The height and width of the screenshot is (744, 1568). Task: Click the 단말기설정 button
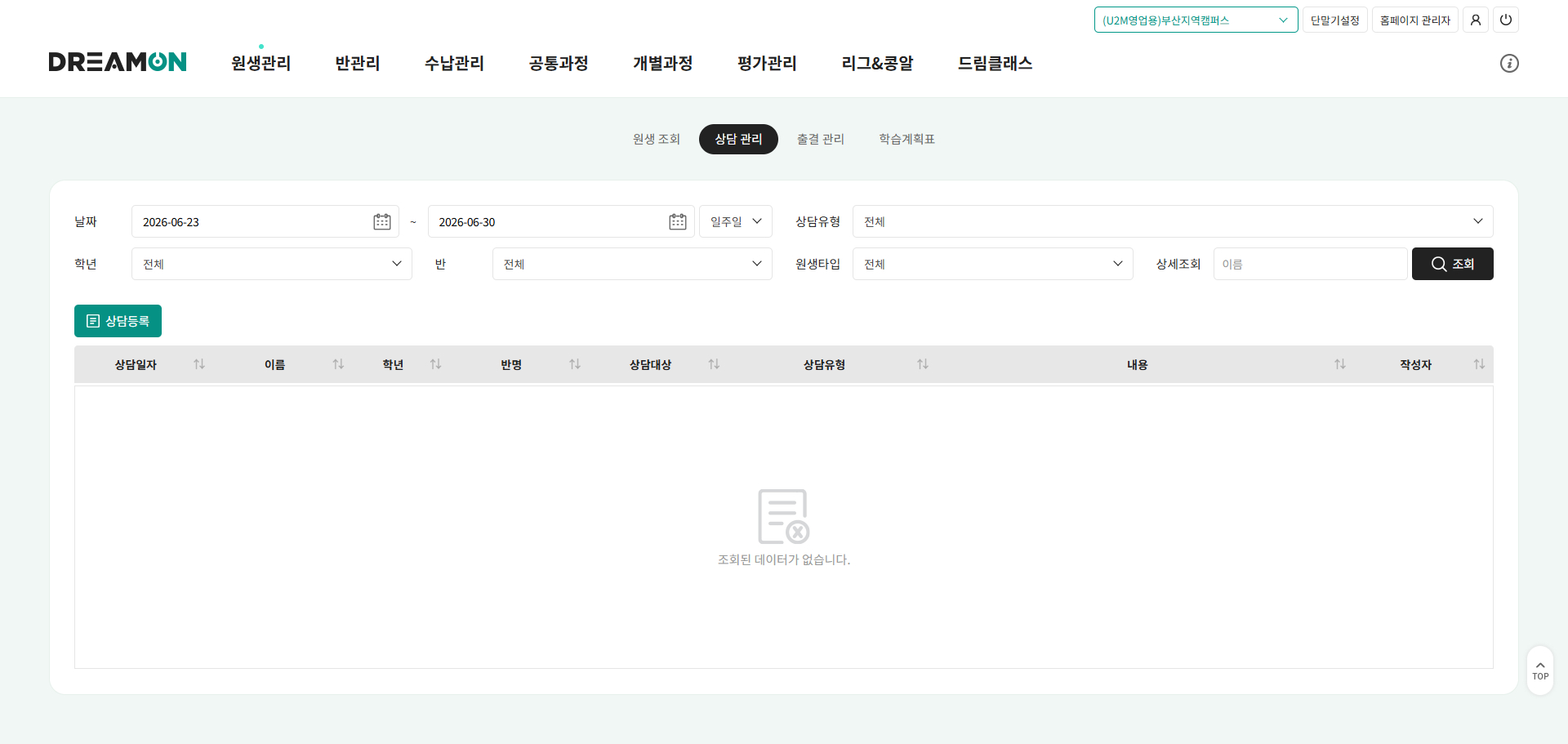(x=1334, y=20)
